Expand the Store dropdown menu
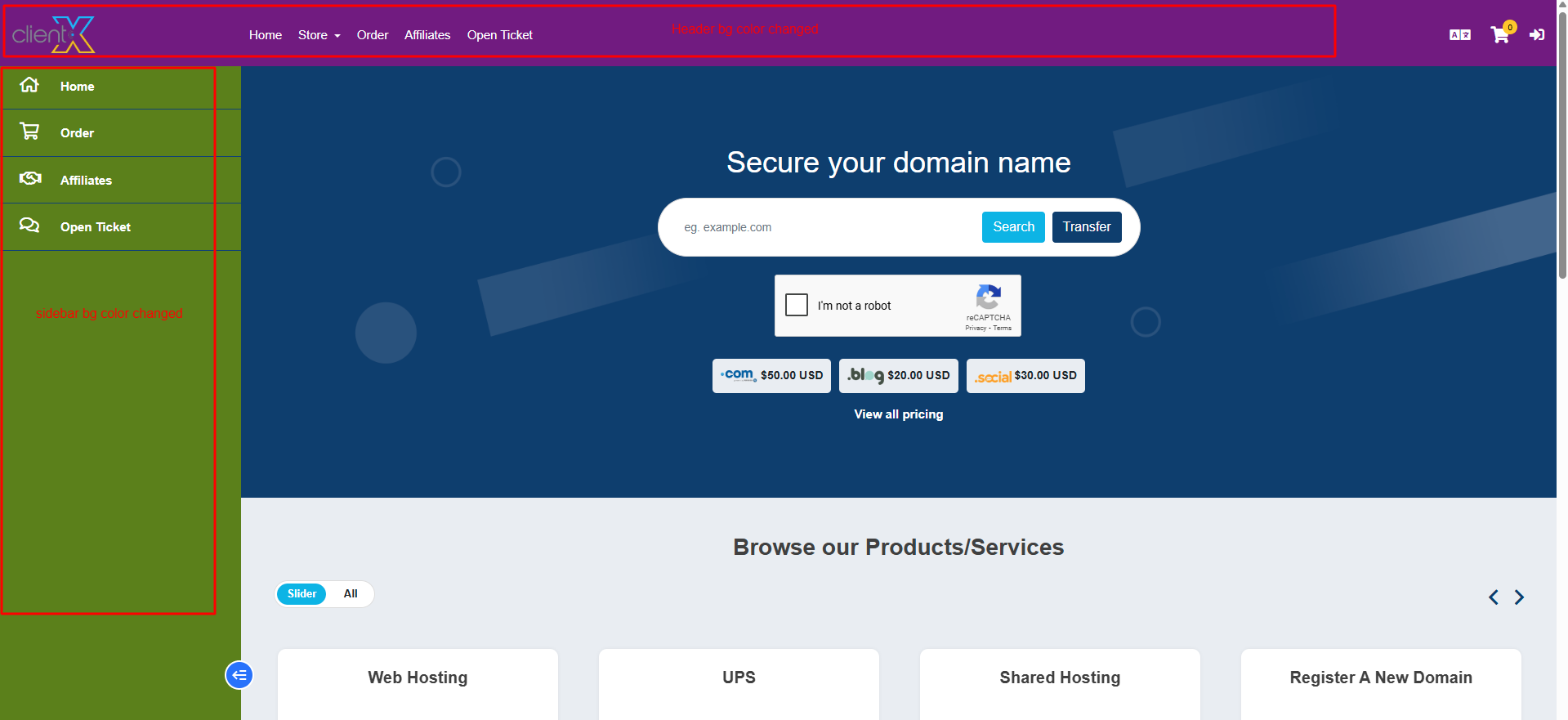Viewport: 1568px width, 720px height. [x=319, y=35]
